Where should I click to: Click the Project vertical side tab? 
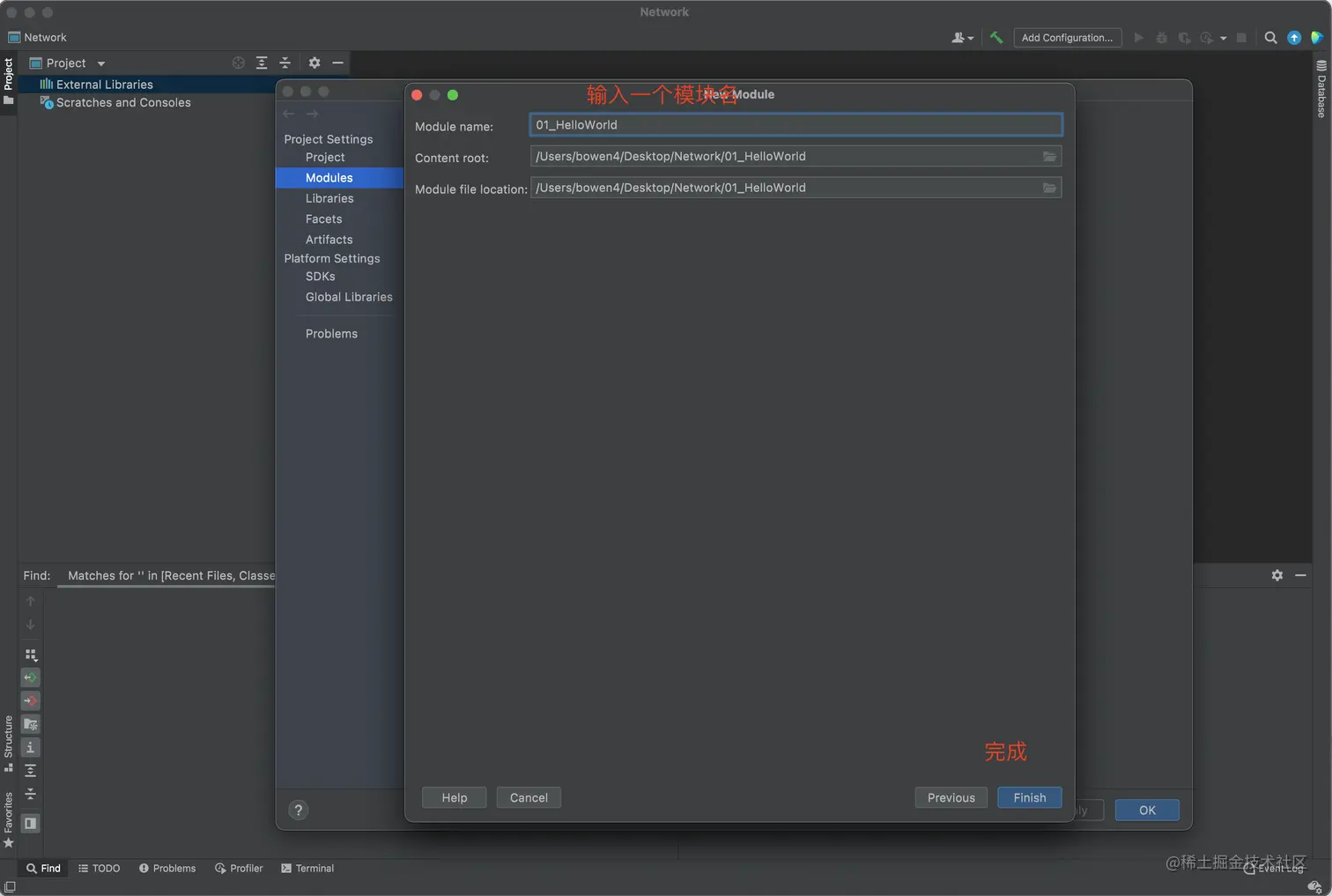pyautogui.click(x=9, y=81)
